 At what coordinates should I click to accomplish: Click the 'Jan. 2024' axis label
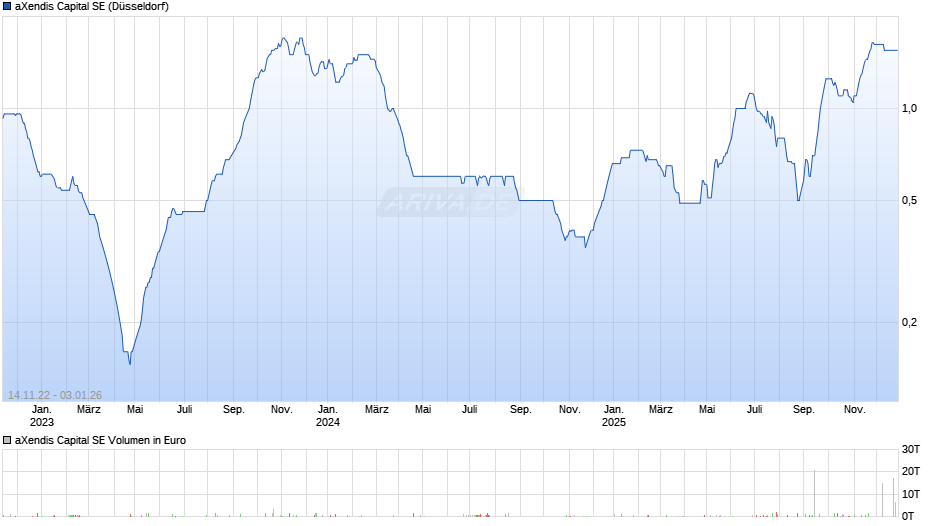pos(327,416)
